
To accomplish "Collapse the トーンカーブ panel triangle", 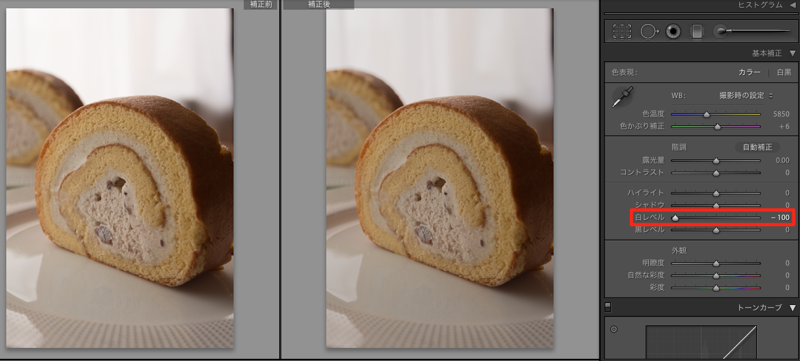I will pos(792,308).
